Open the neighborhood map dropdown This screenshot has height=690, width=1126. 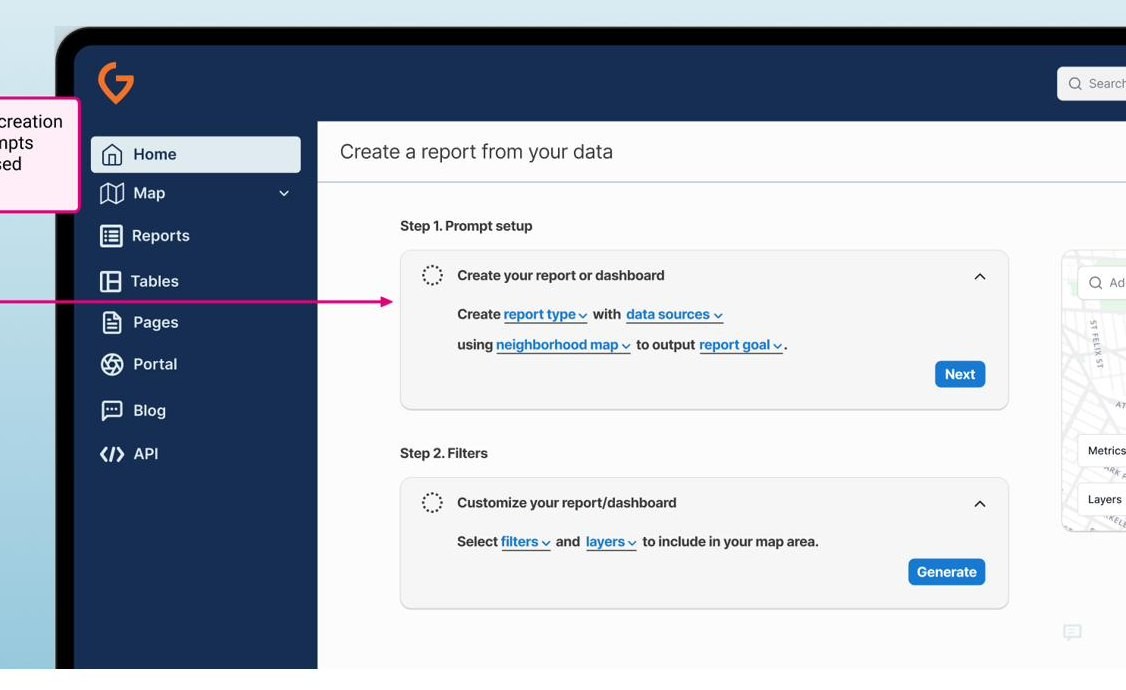point(563,345)
